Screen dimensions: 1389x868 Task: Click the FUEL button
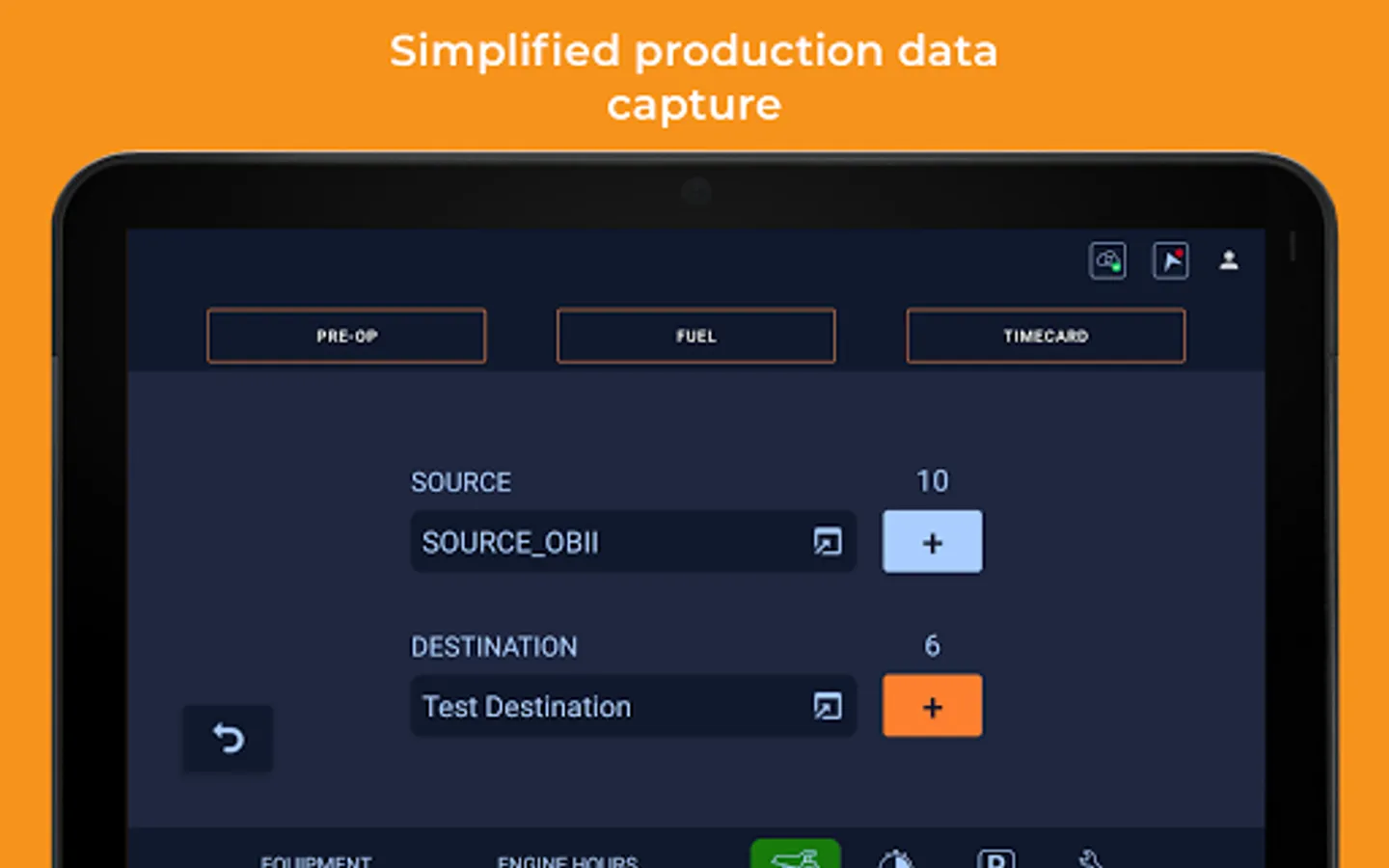point(695,336)
